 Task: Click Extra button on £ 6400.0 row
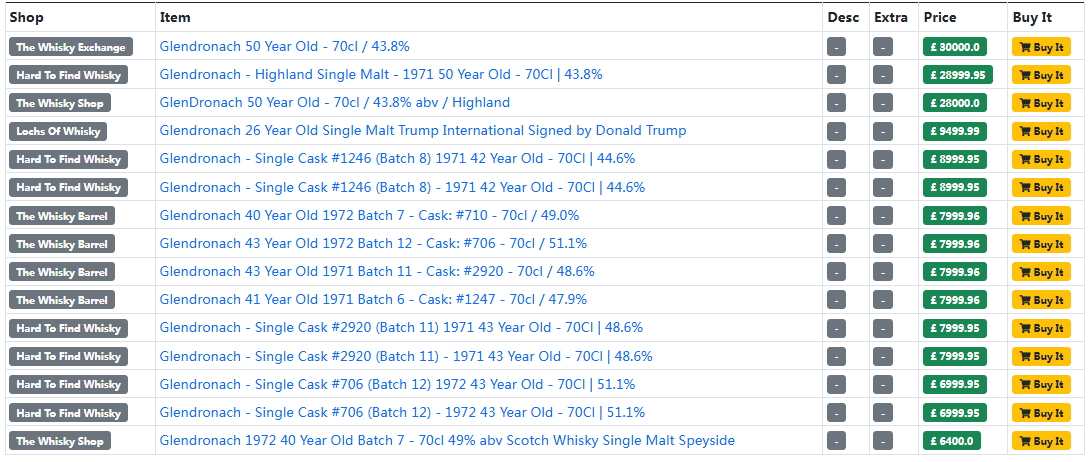pyautogui.click(x=882, y=441)
